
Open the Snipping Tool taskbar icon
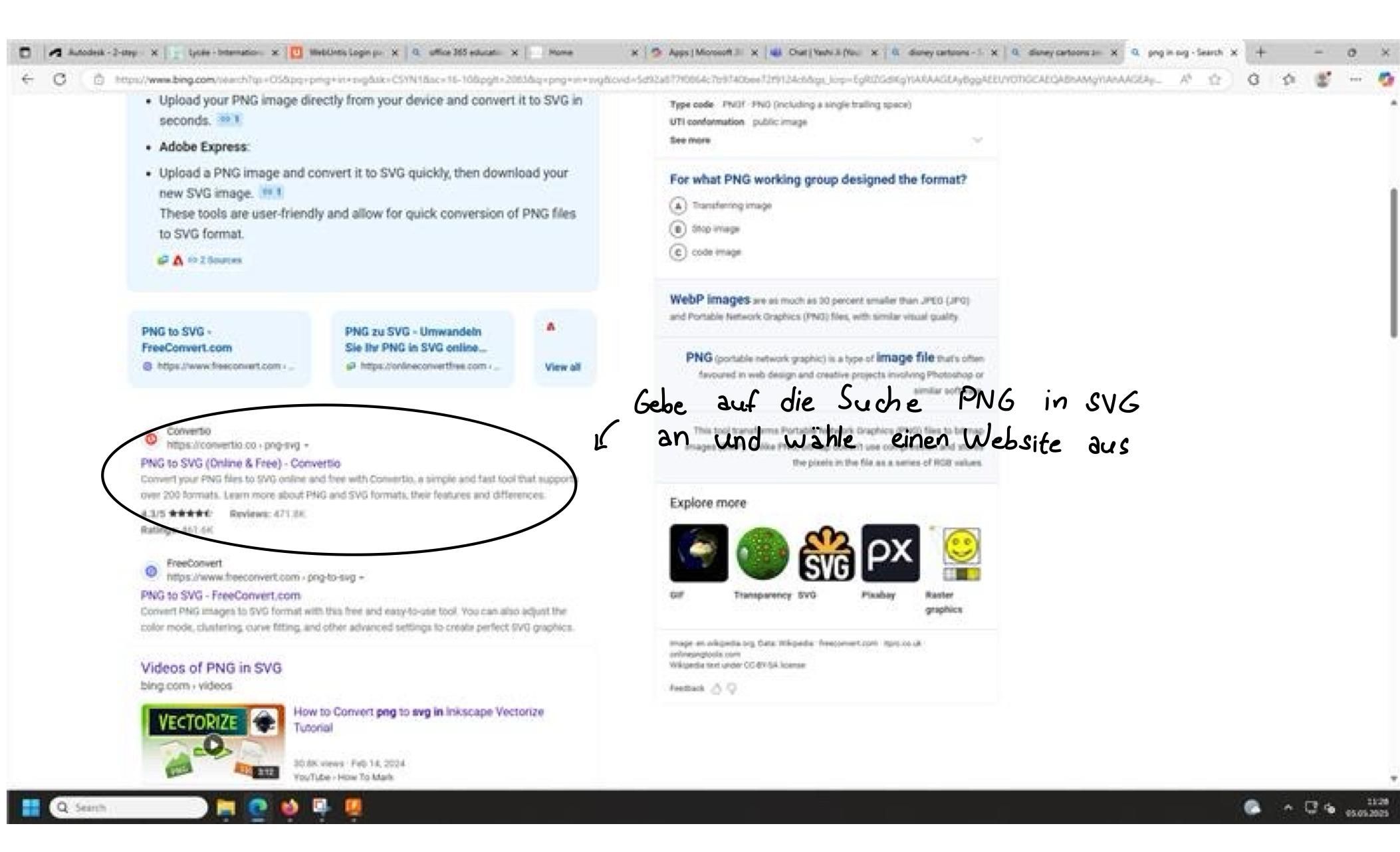point(322,807)
